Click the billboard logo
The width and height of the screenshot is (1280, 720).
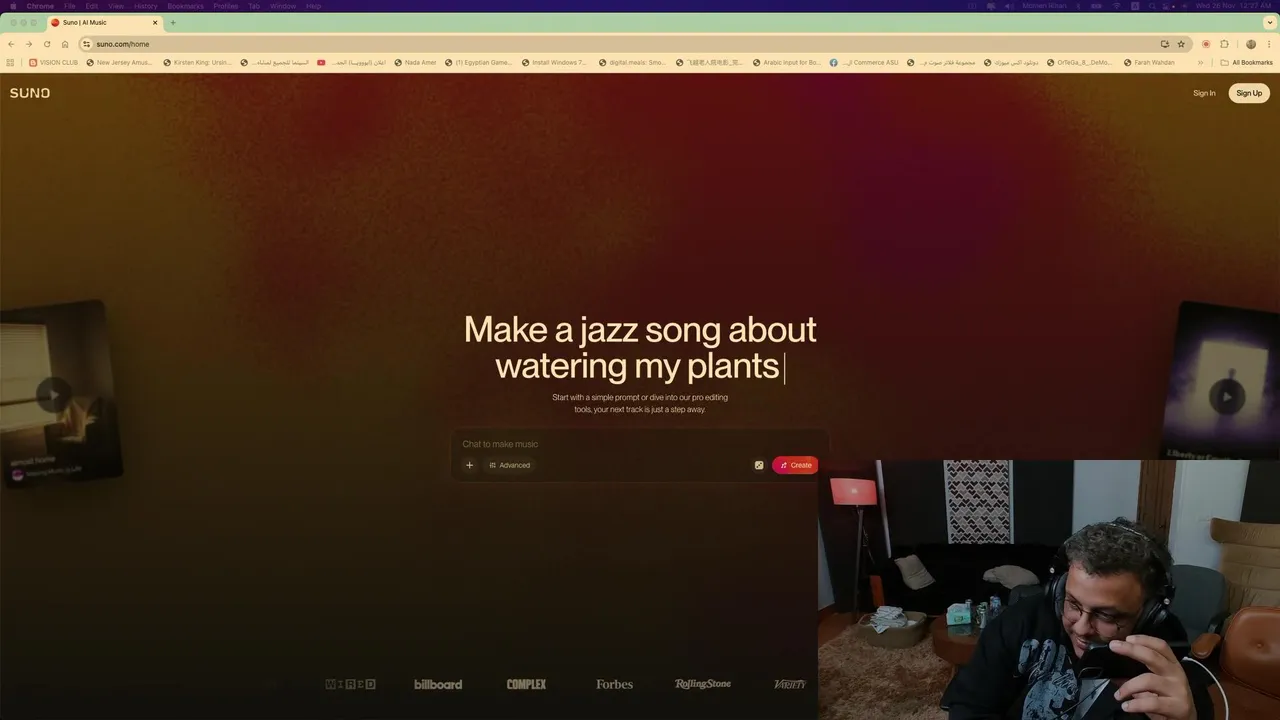438,684
